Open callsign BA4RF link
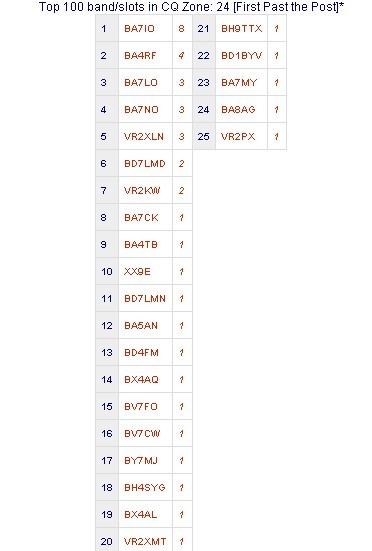Viewport: 372px width, 551px height. pyautogui.click(x=140, y=56)
